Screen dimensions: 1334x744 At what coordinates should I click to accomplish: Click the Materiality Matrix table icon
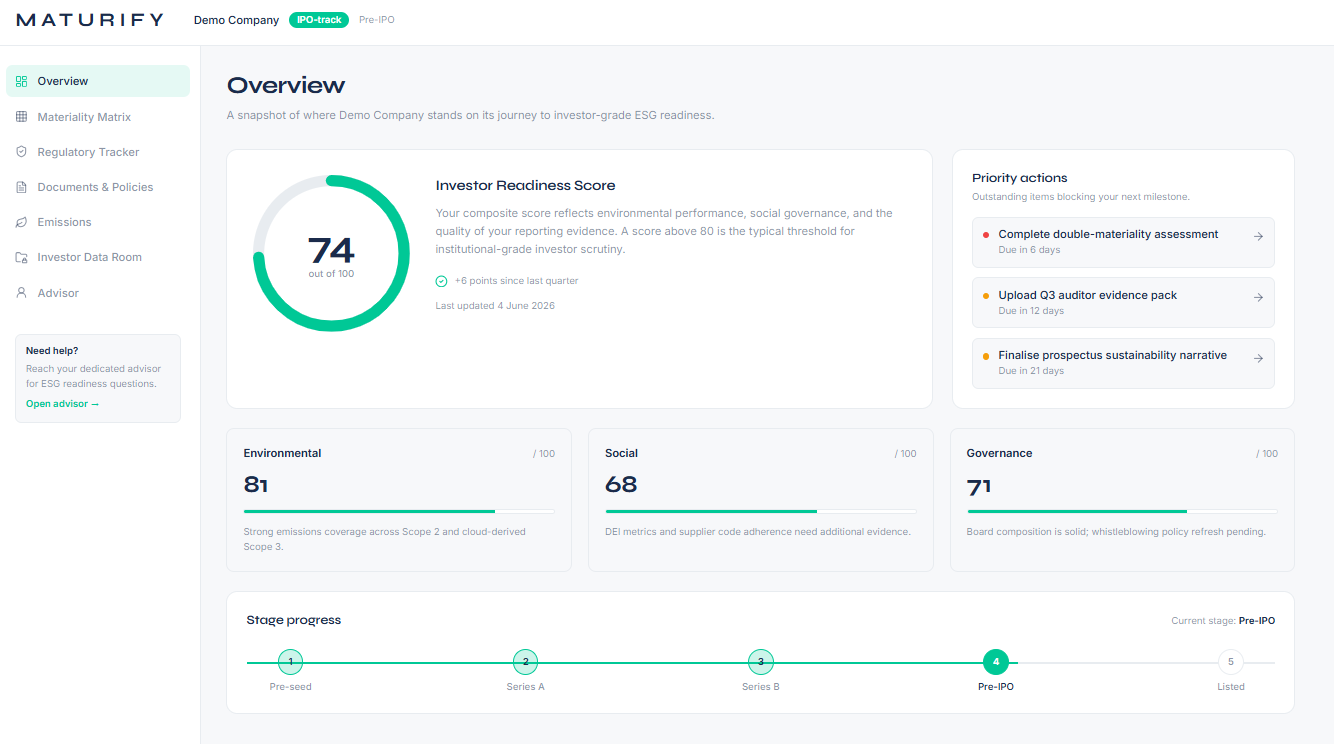[21, 117]
